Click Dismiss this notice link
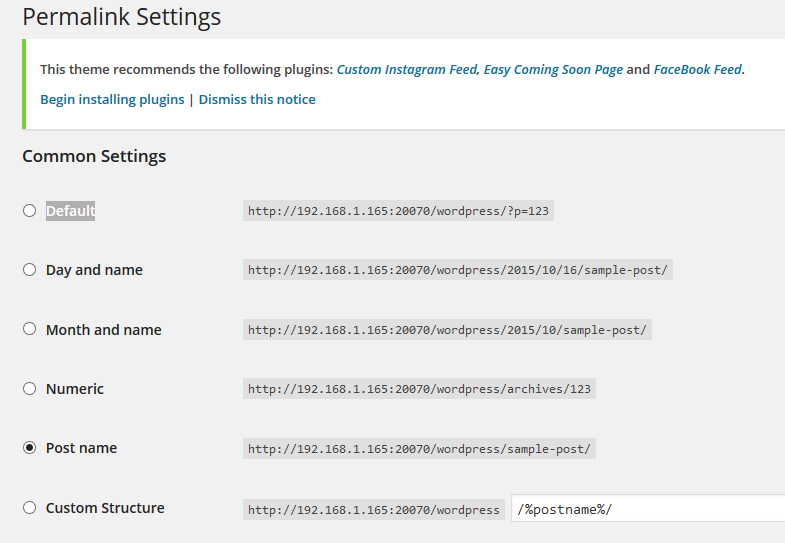 coord(257,99)
